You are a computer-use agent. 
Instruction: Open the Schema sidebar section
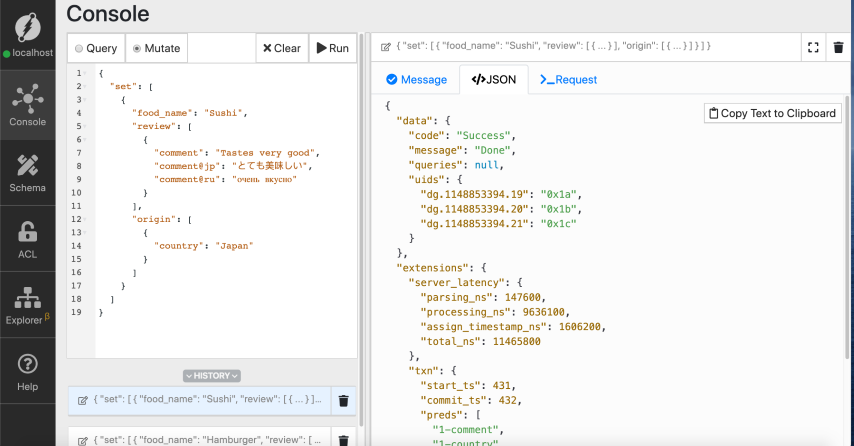coord(28,171)
